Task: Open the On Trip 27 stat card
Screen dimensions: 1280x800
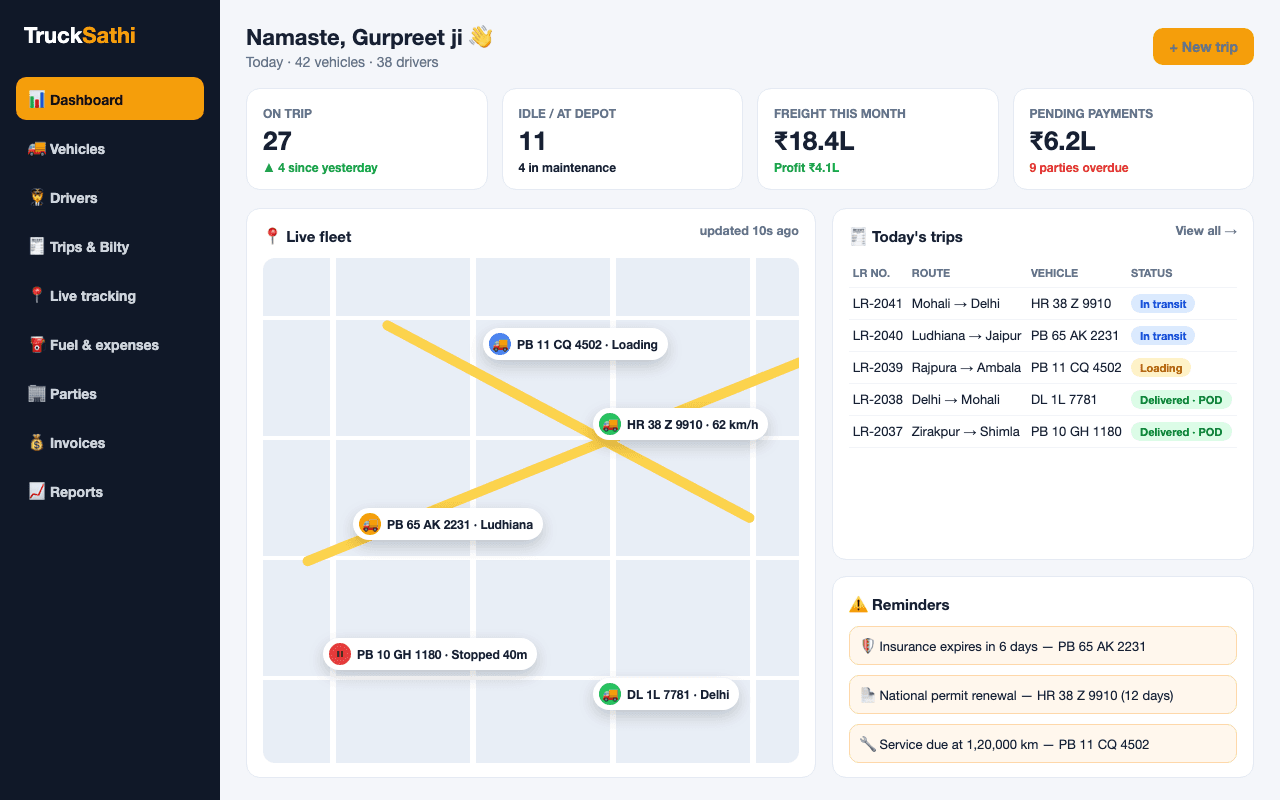Action: [x=367, y=139]
